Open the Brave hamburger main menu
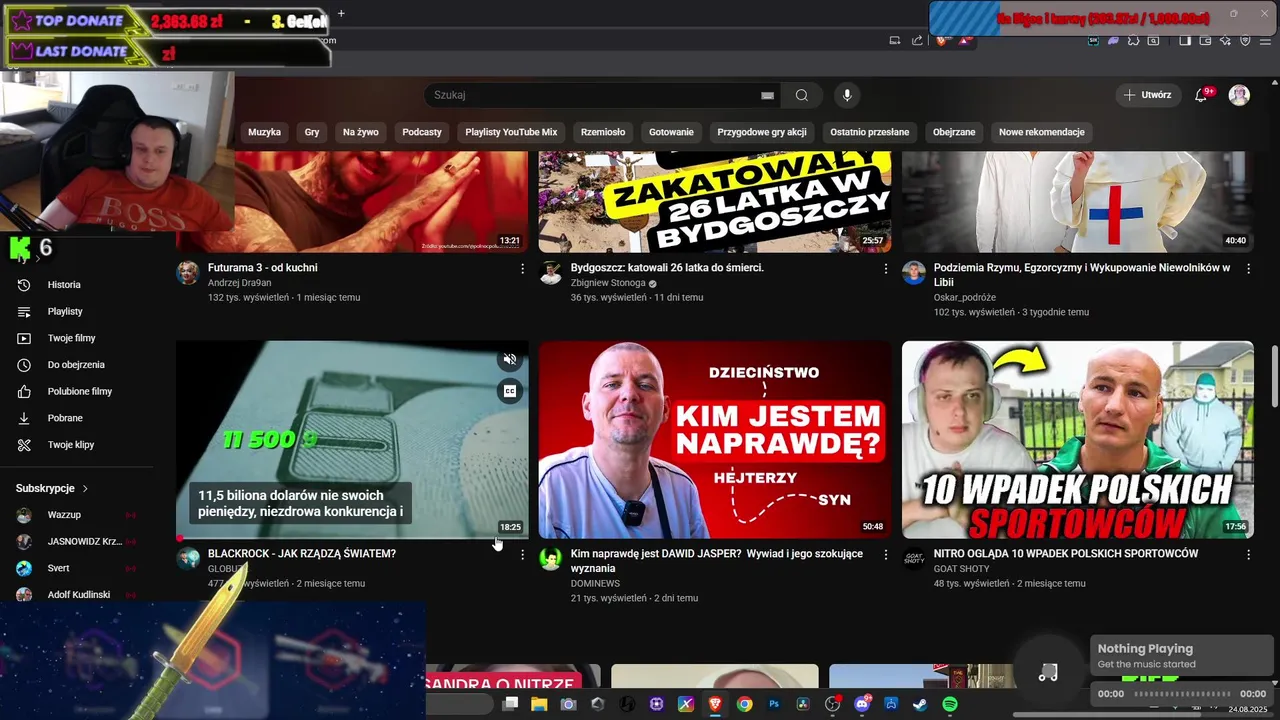 click(1265, 40)
